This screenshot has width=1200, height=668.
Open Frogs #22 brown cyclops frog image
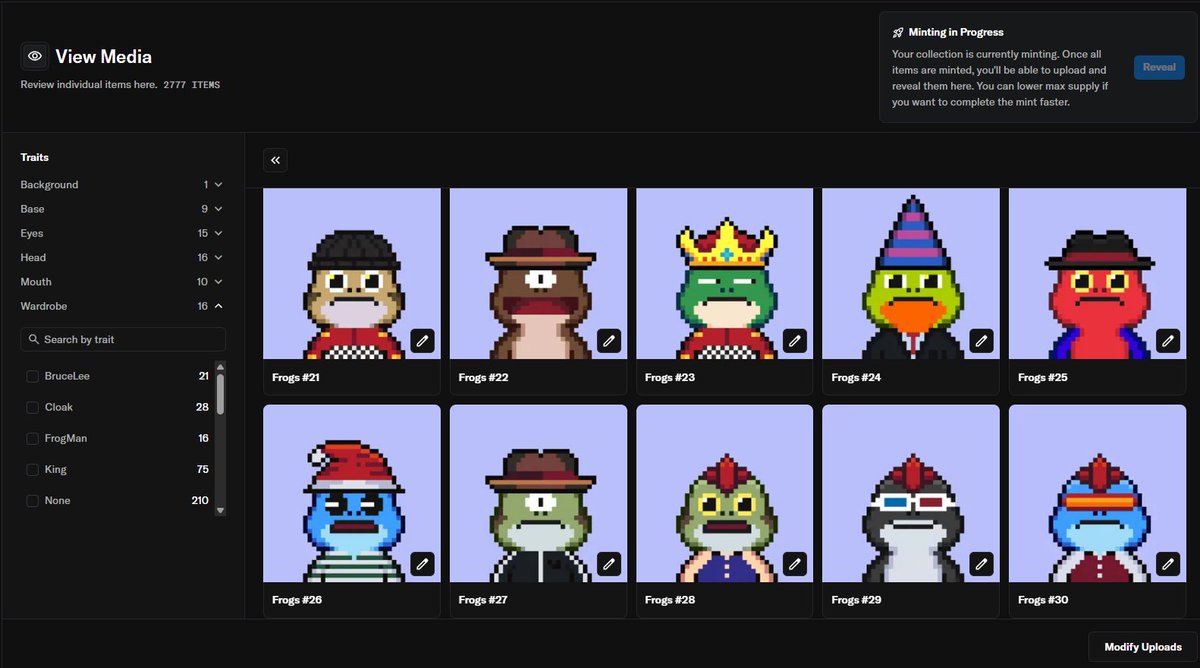coord(538,274)
